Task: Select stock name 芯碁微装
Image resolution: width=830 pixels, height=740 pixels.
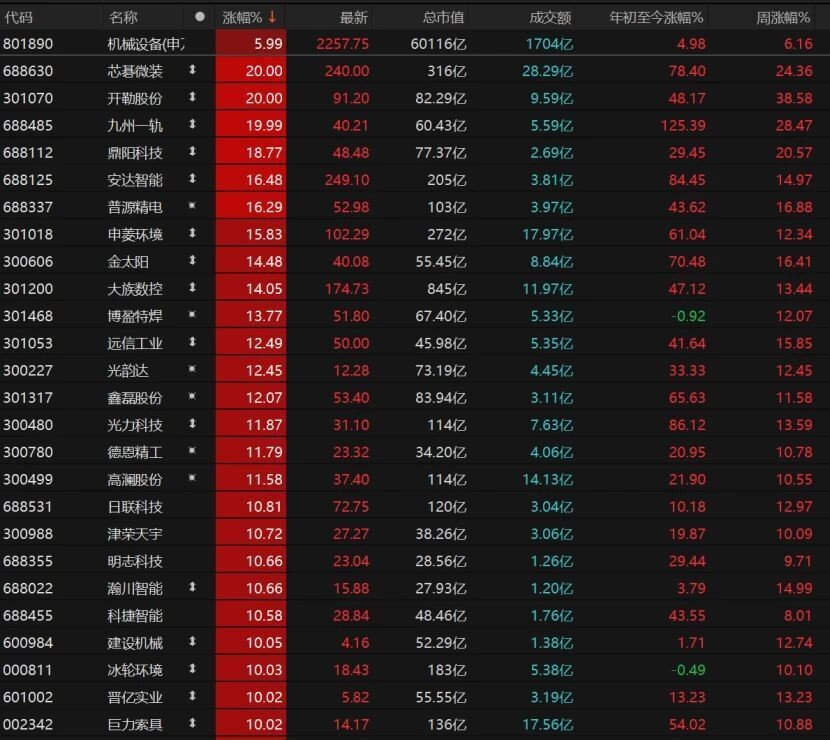Action: (x=135, y=71)
